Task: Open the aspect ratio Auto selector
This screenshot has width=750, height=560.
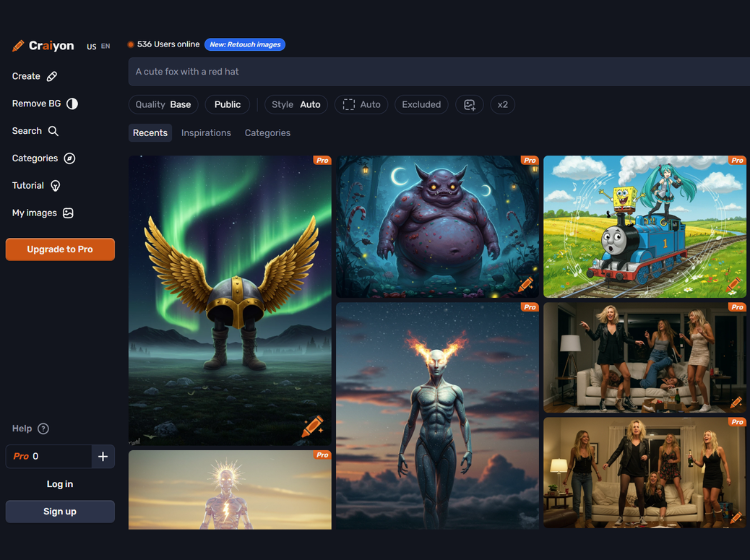Action: point(360,104)
